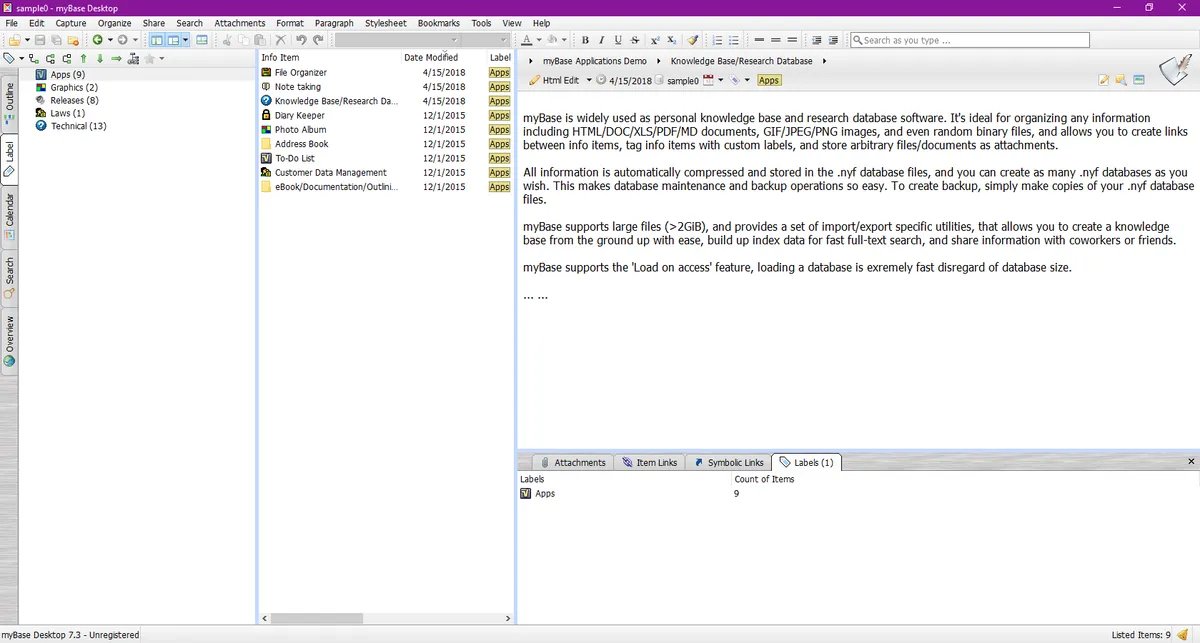Viewport: 1200px width, 643px height.
Task: Click the font color A swatch
Action: point(527,40)
